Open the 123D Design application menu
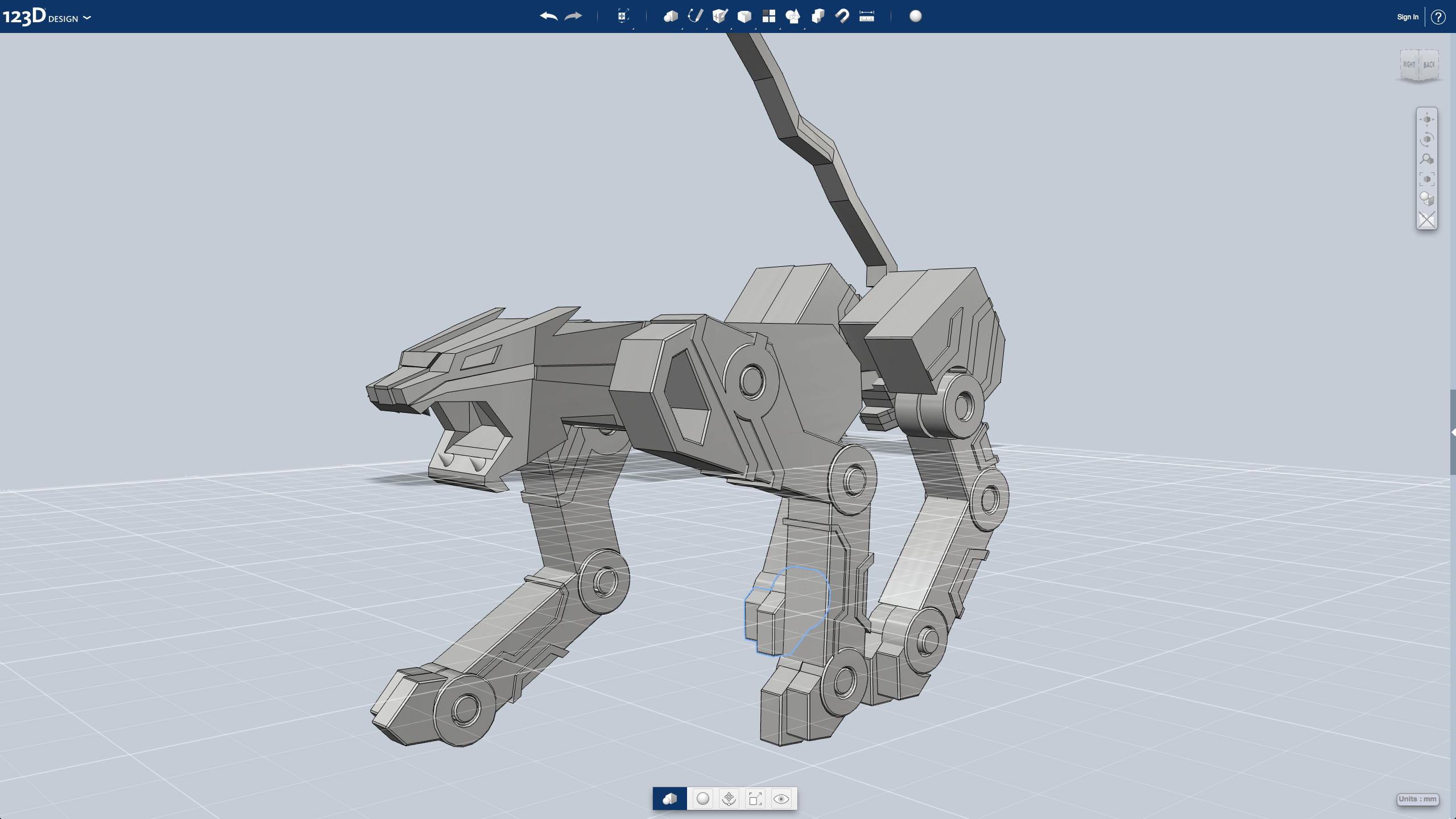This screenshot has height=819, width=1456. [47, 17]
